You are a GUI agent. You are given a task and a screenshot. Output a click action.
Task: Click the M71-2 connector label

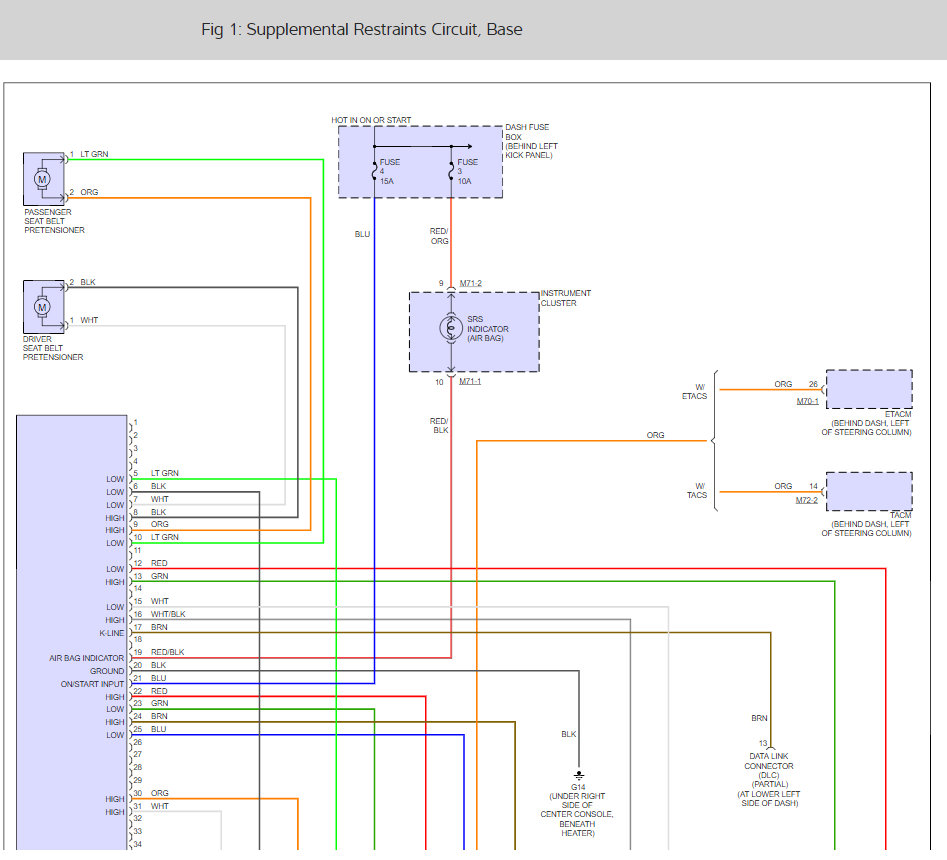(470, 283)
